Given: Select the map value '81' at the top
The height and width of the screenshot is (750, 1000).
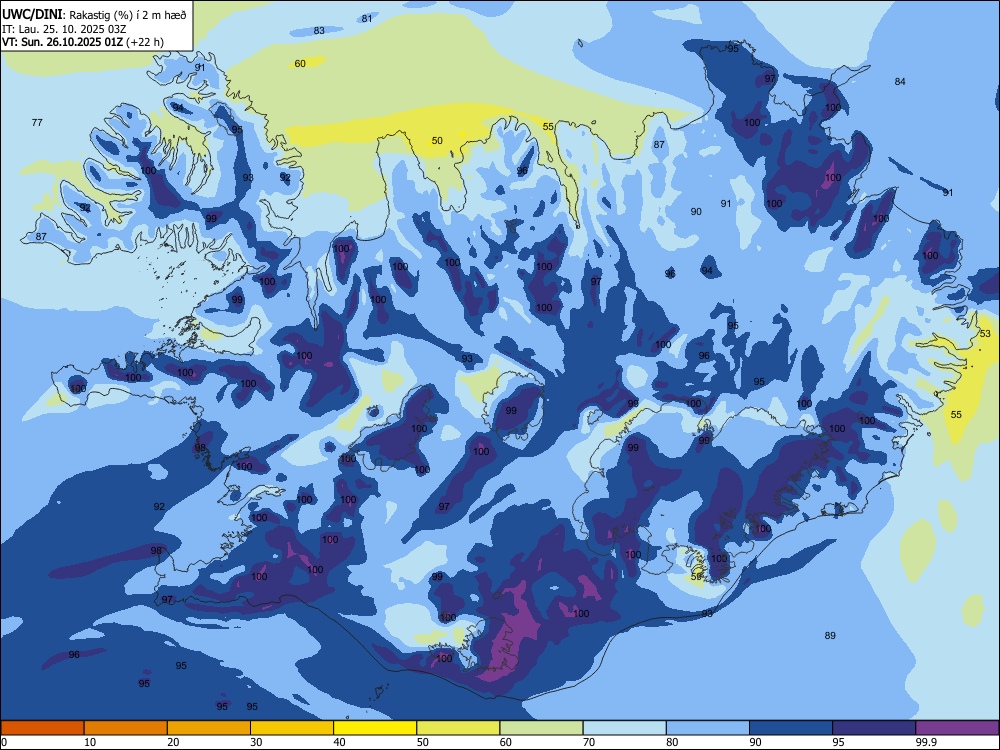Looking at the screenshot, I should tap(367, 18).
